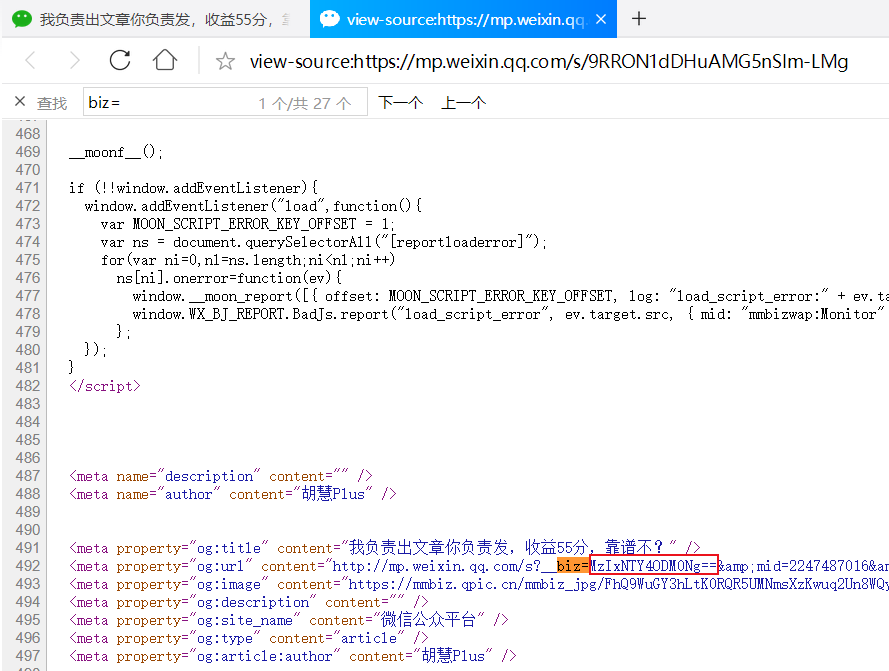Go forward with the browser forward arrow
This screenshot has height=671, width=889.
[74, 60]
